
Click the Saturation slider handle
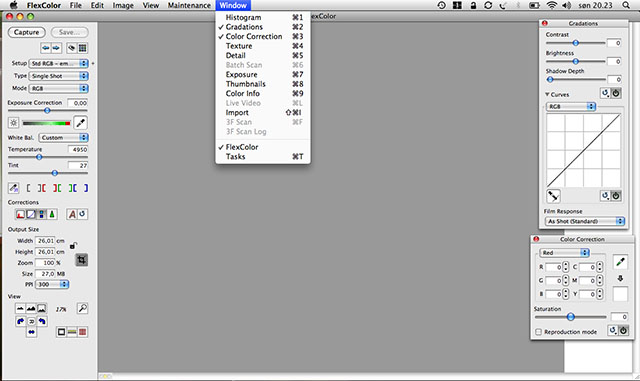coord(571,316)
